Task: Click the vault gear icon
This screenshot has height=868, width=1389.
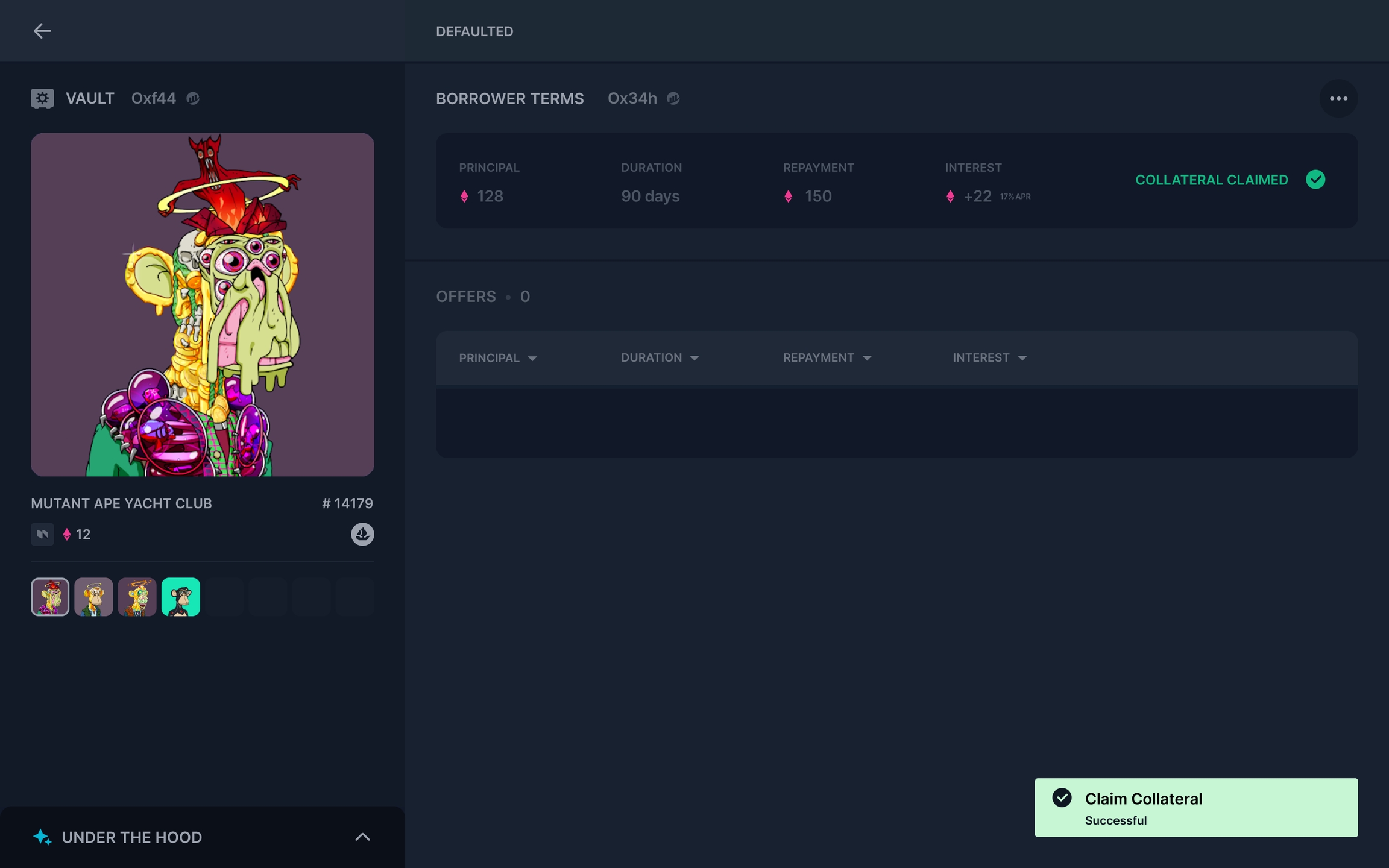Action: point(42,98)
